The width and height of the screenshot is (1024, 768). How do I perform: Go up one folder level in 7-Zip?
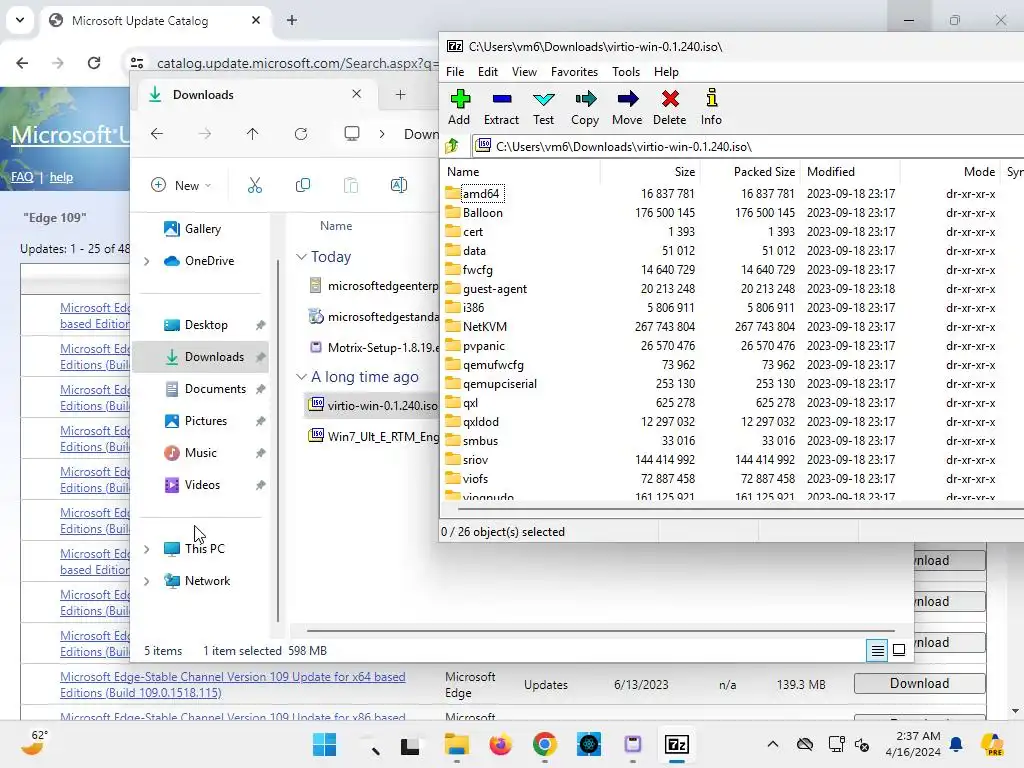click(x=452, y=146)
